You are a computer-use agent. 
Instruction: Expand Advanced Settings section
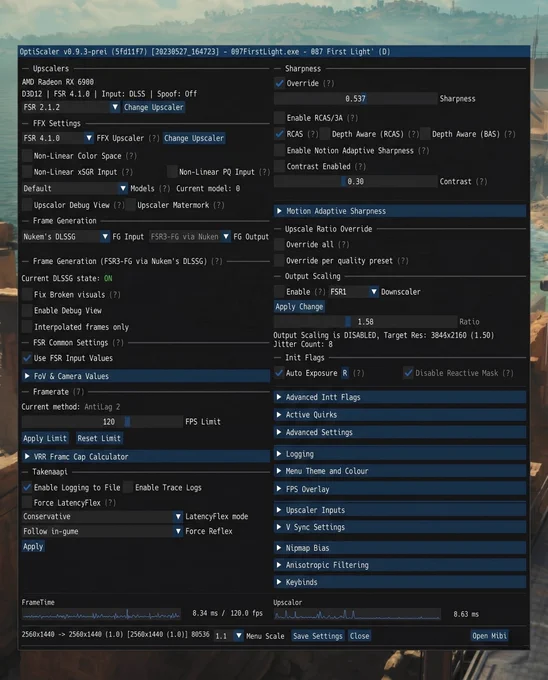click(x=400, y=432)
